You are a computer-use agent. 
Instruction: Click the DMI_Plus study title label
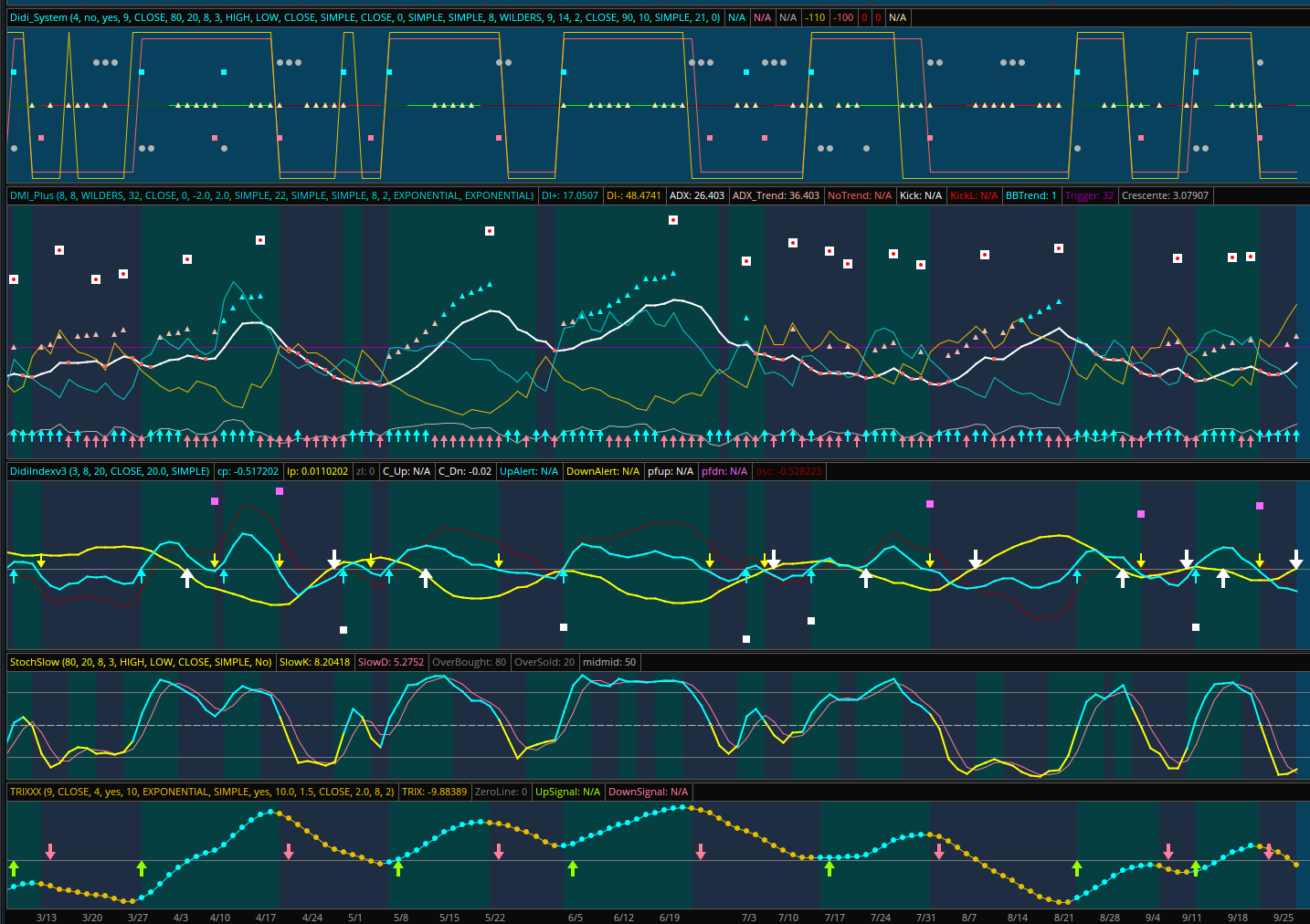pyautogui.click(x=271, y=195)
